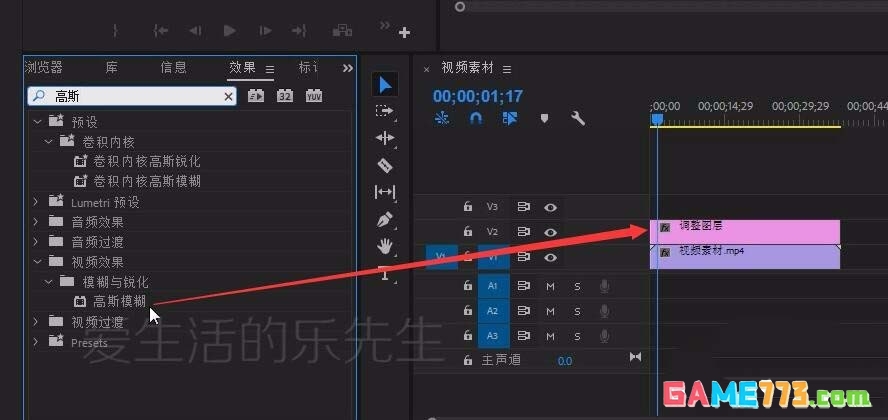888x420 pixels.
Task: Click the Go to In point button
Action: 161,31
